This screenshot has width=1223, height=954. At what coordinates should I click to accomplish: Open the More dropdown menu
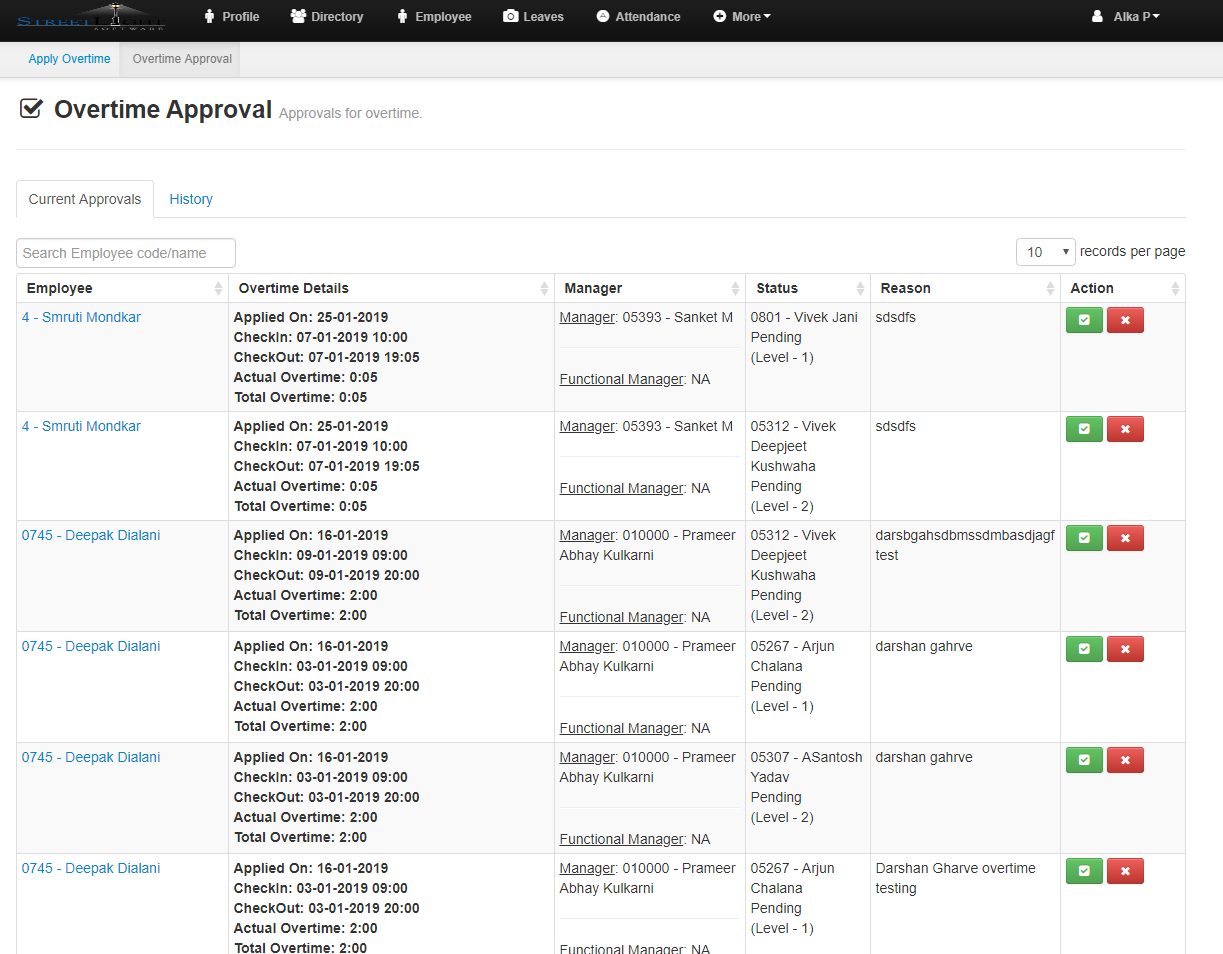(742, 17)
